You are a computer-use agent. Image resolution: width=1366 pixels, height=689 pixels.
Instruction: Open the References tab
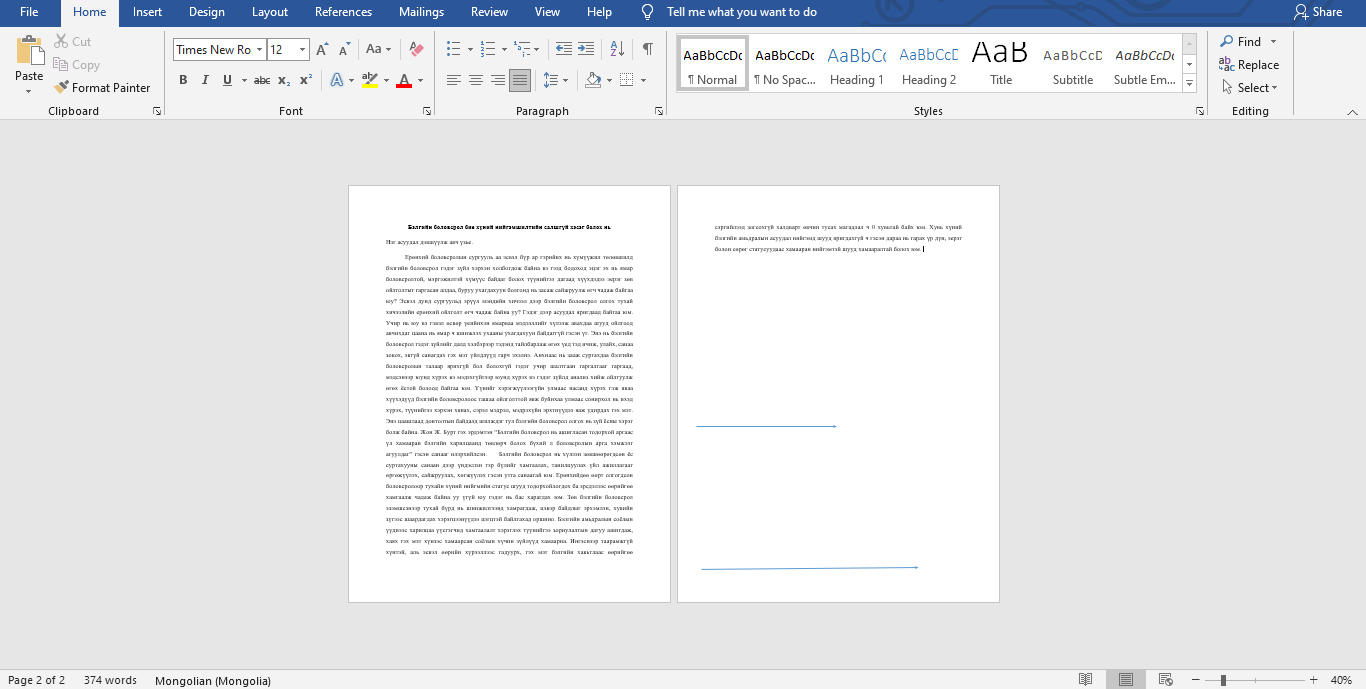(x=343, y=12)
